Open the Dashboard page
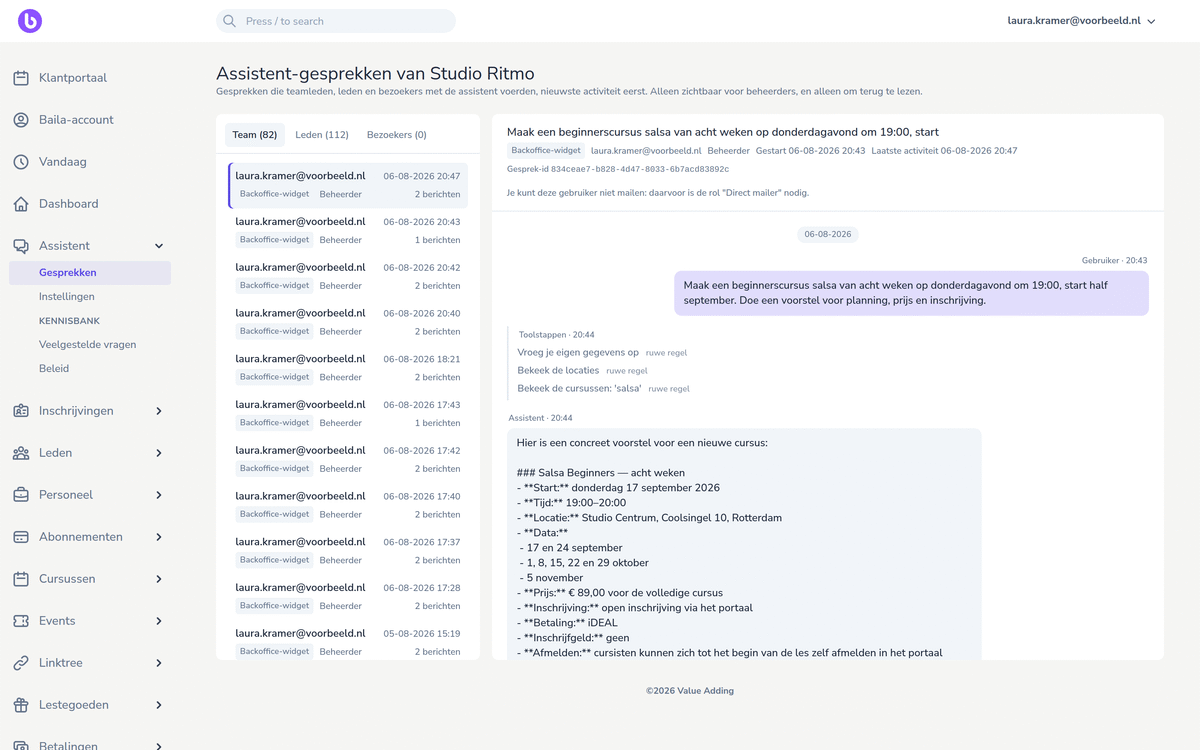The image size is (1200, 750). click(69, 204)
